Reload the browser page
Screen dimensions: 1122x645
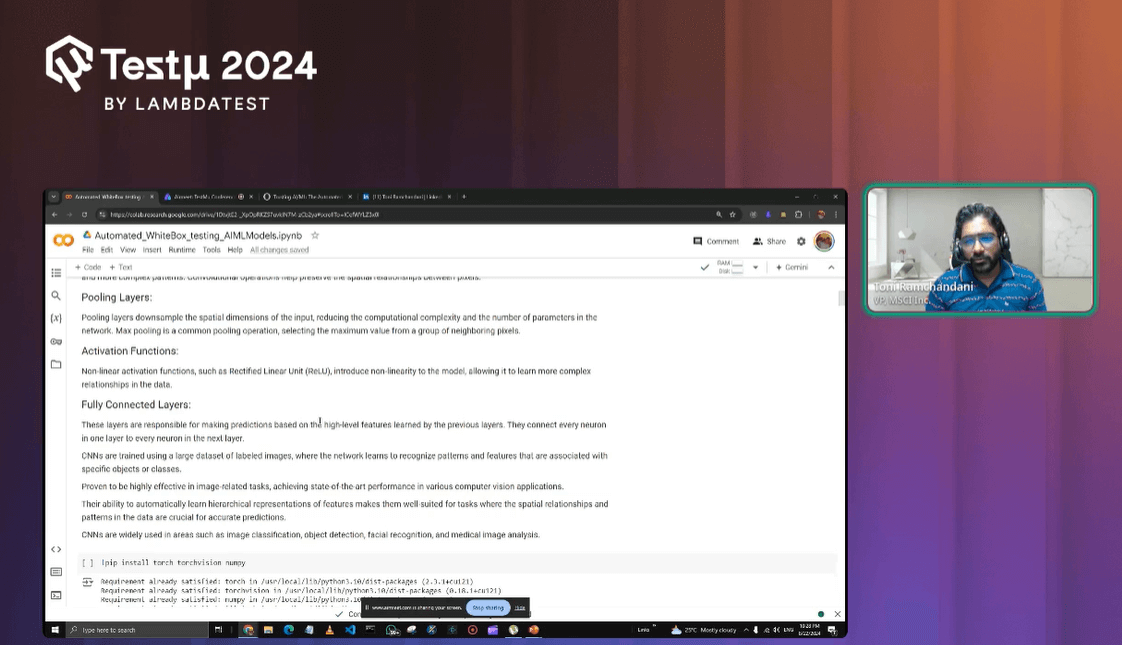coord(84,214)
